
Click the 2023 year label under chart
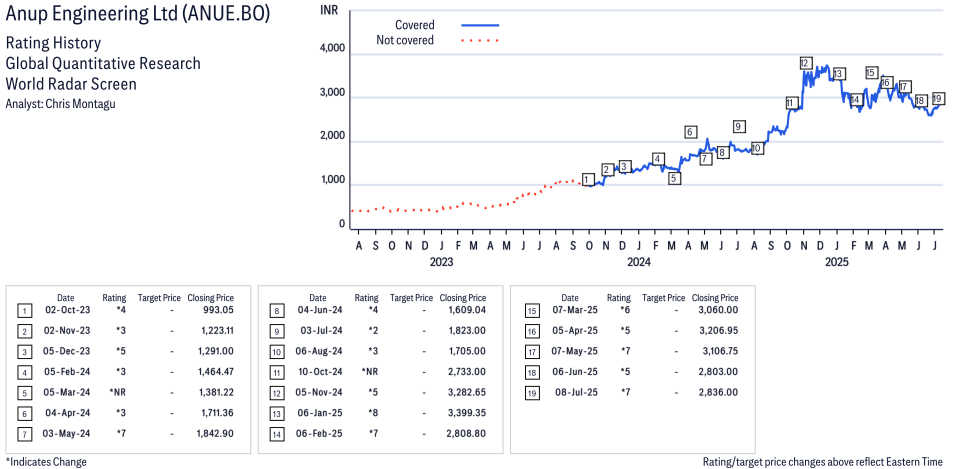click(x=441, y=262)
